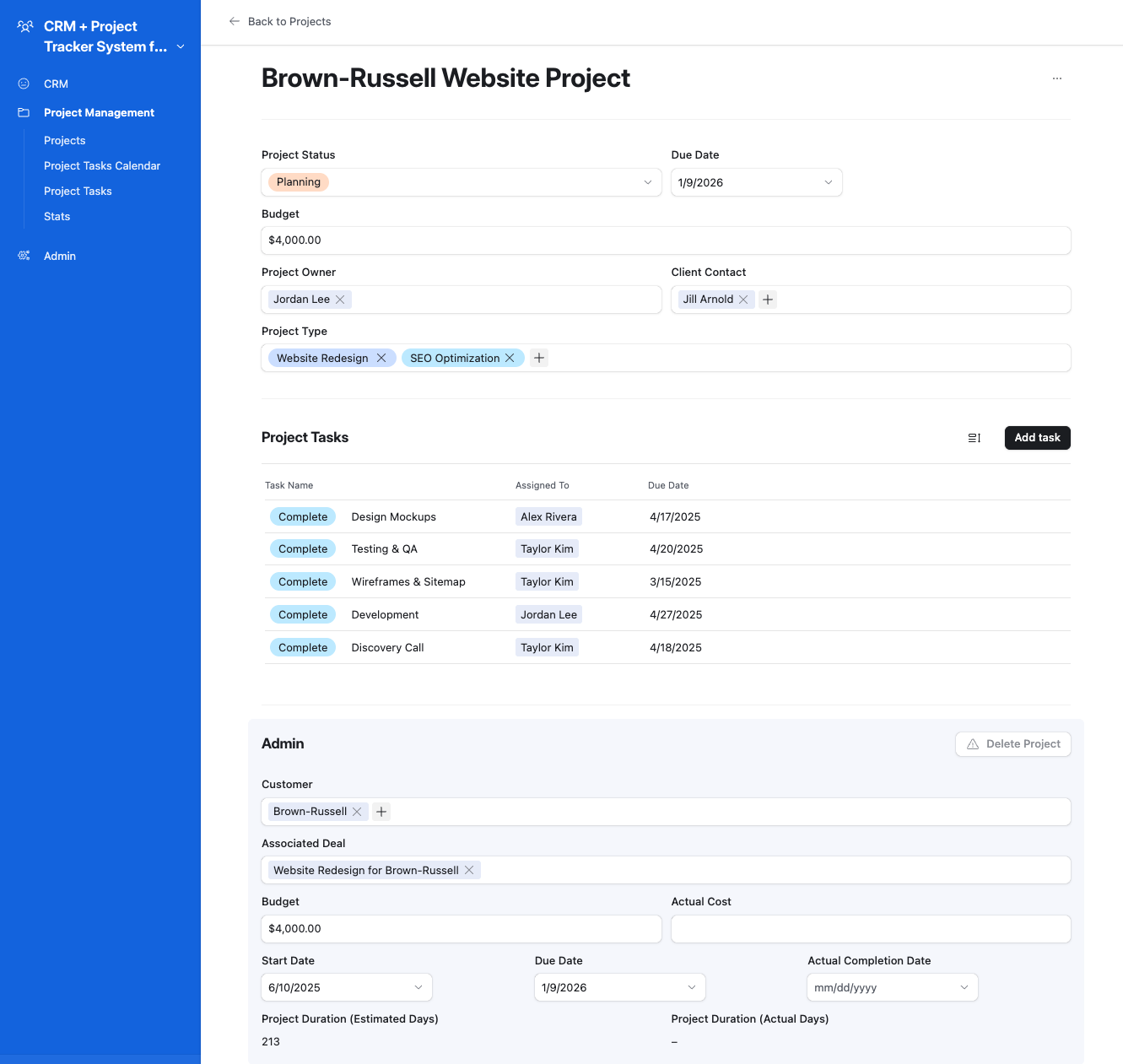Click the Project Management folder icon
The image size is (1123, 1064).
coord(24,112)
